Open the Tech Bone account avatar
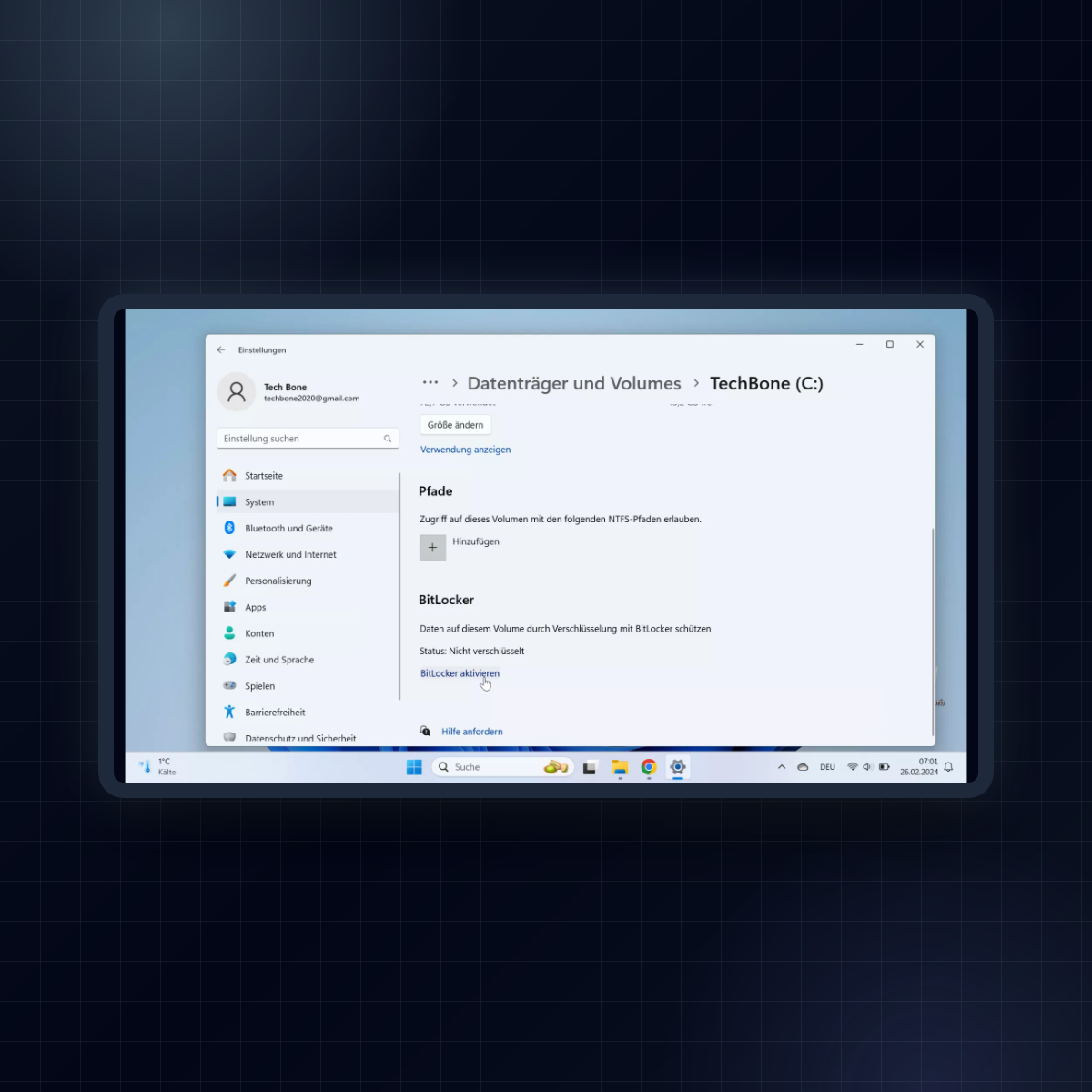The height and width of the screenshot is (1092, 1092). coord(237,392)
